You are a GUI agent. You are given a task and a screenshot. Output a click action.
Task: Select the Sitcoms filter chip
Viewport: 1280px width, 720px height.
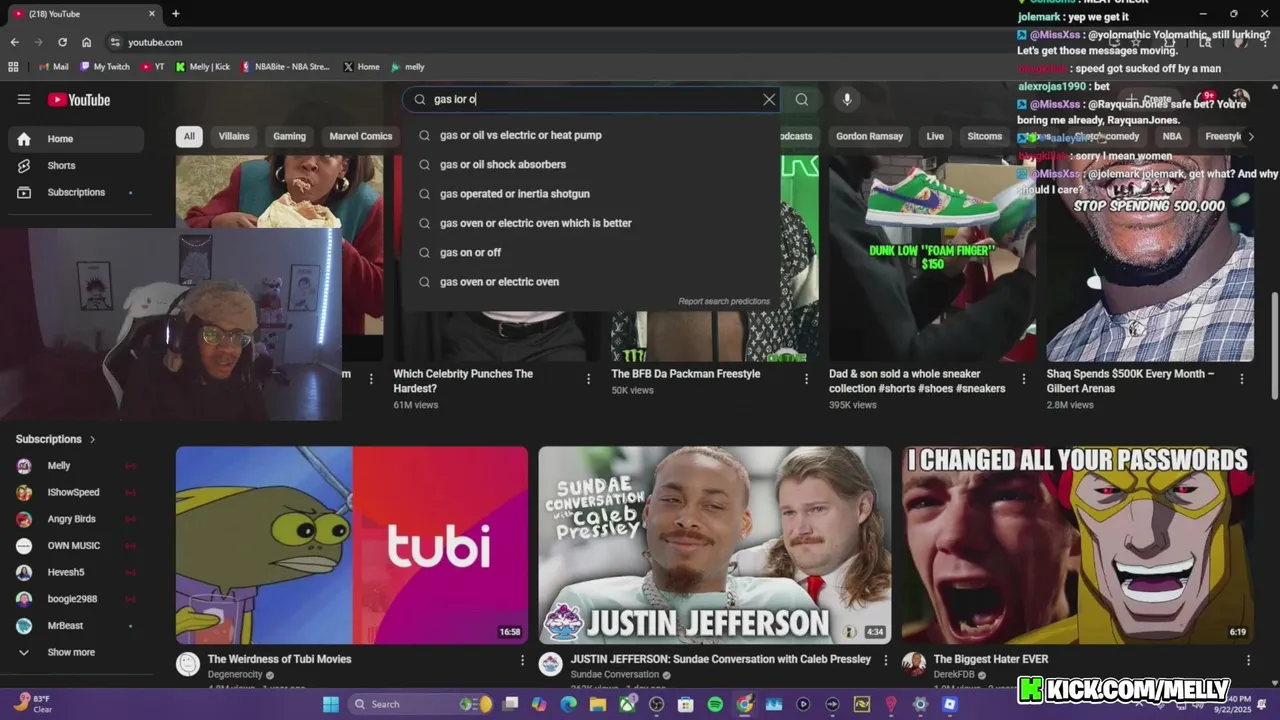(985, 136)
